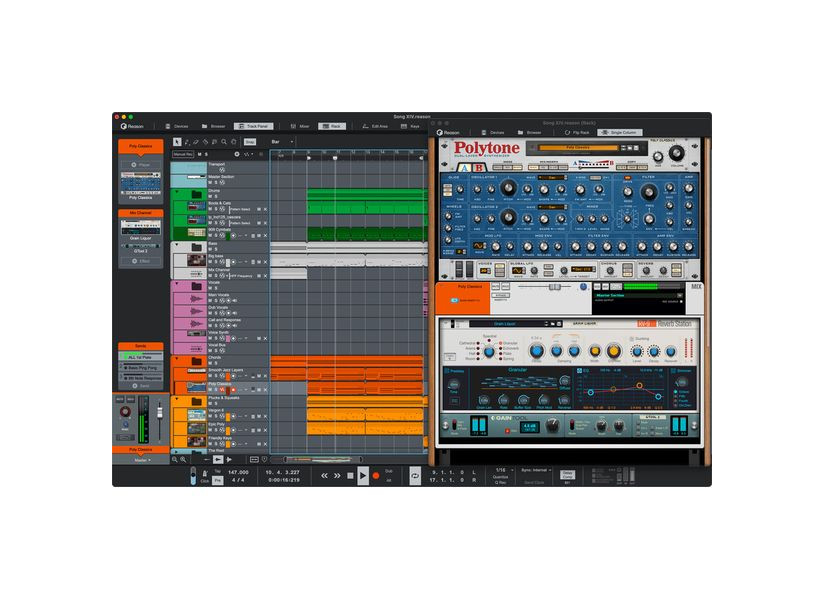
Task: Open Devices in the Rack window
Action: [x=493, y=133]
